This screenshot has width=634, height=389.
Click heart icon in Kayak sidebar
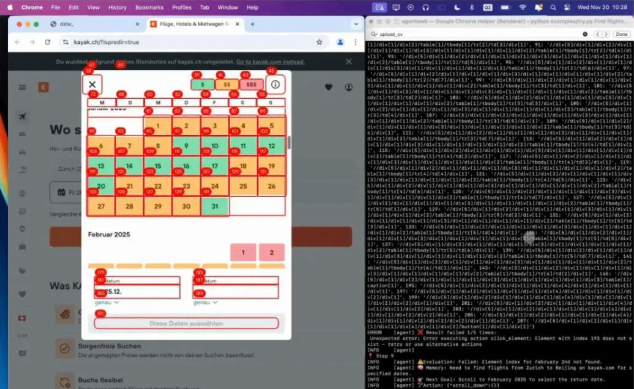(x=23, y=294)
